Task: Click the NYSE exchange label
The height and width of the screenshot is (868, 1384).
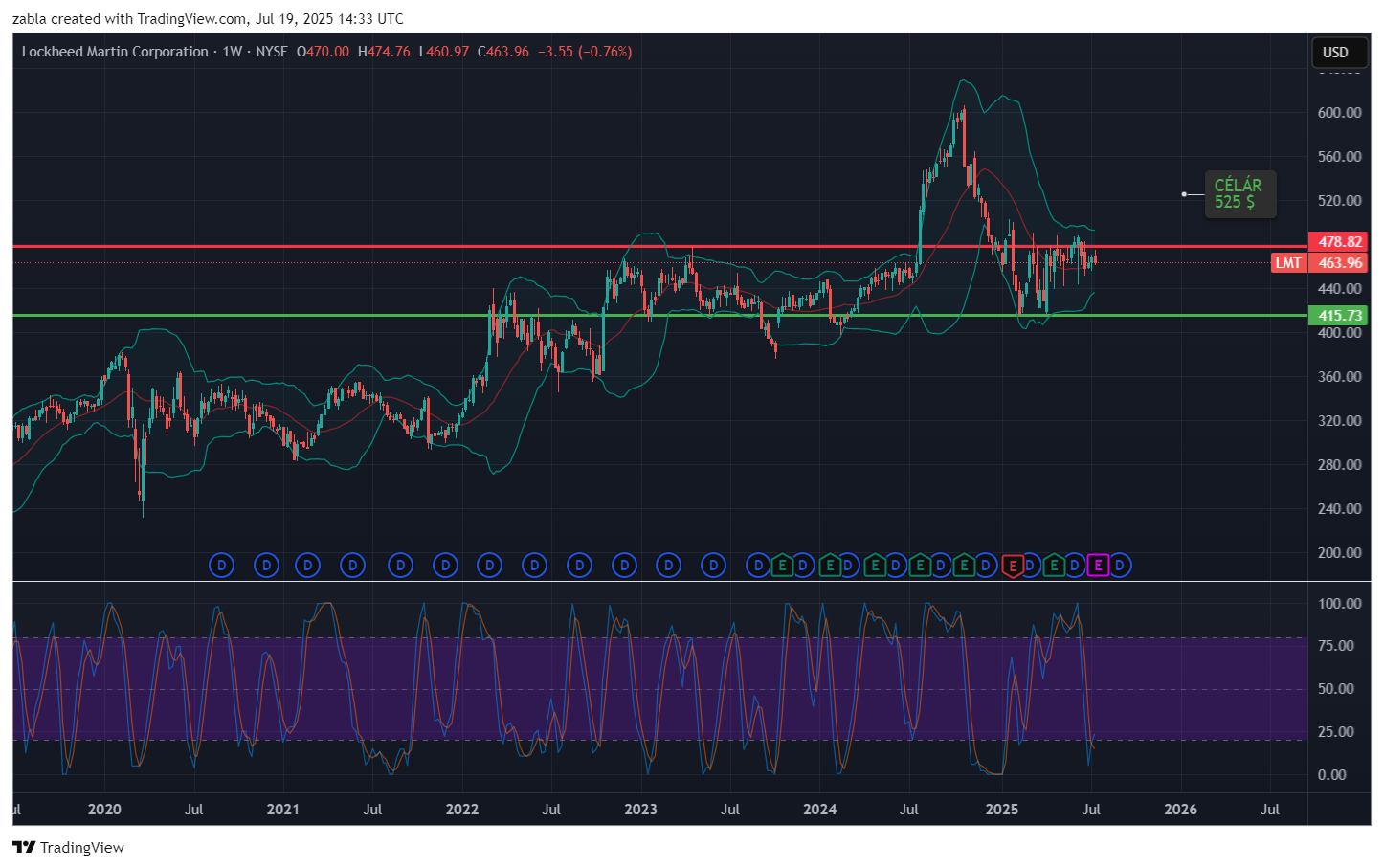Action: [x=272, y=52]
